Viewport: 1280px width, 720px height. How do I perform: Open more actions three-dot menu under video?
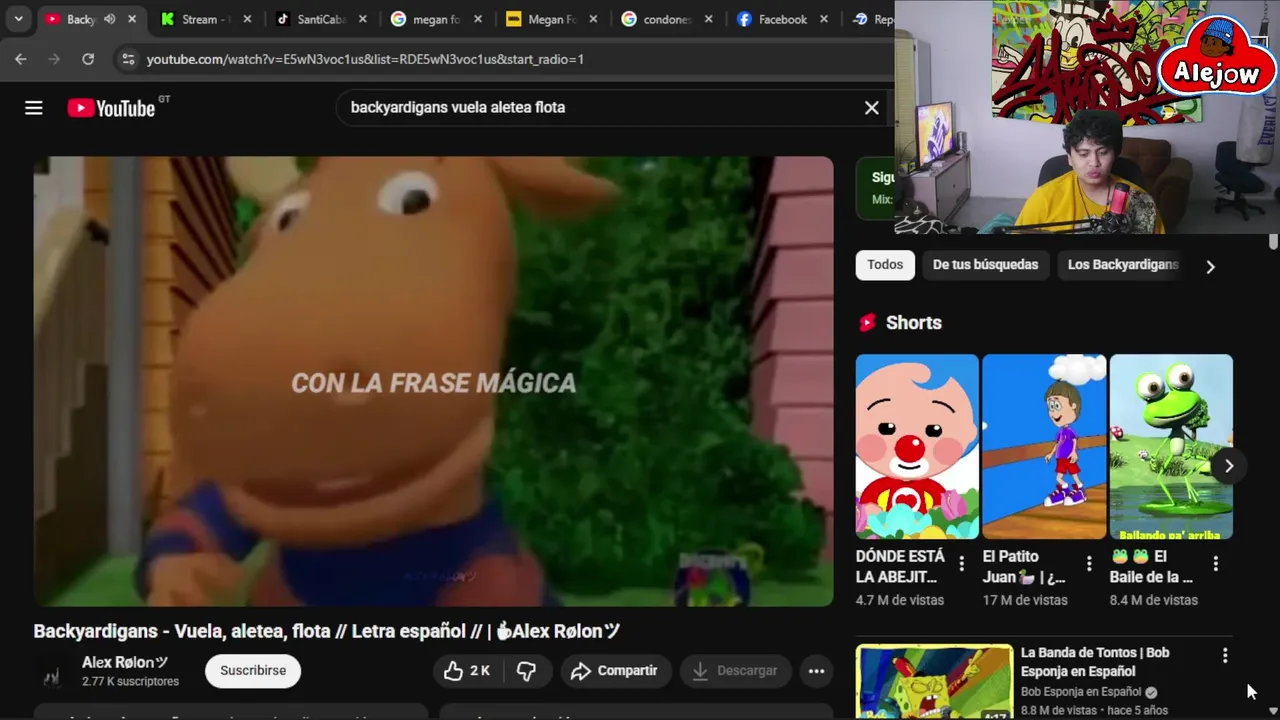pyautogui.click(x=816, y=671)
